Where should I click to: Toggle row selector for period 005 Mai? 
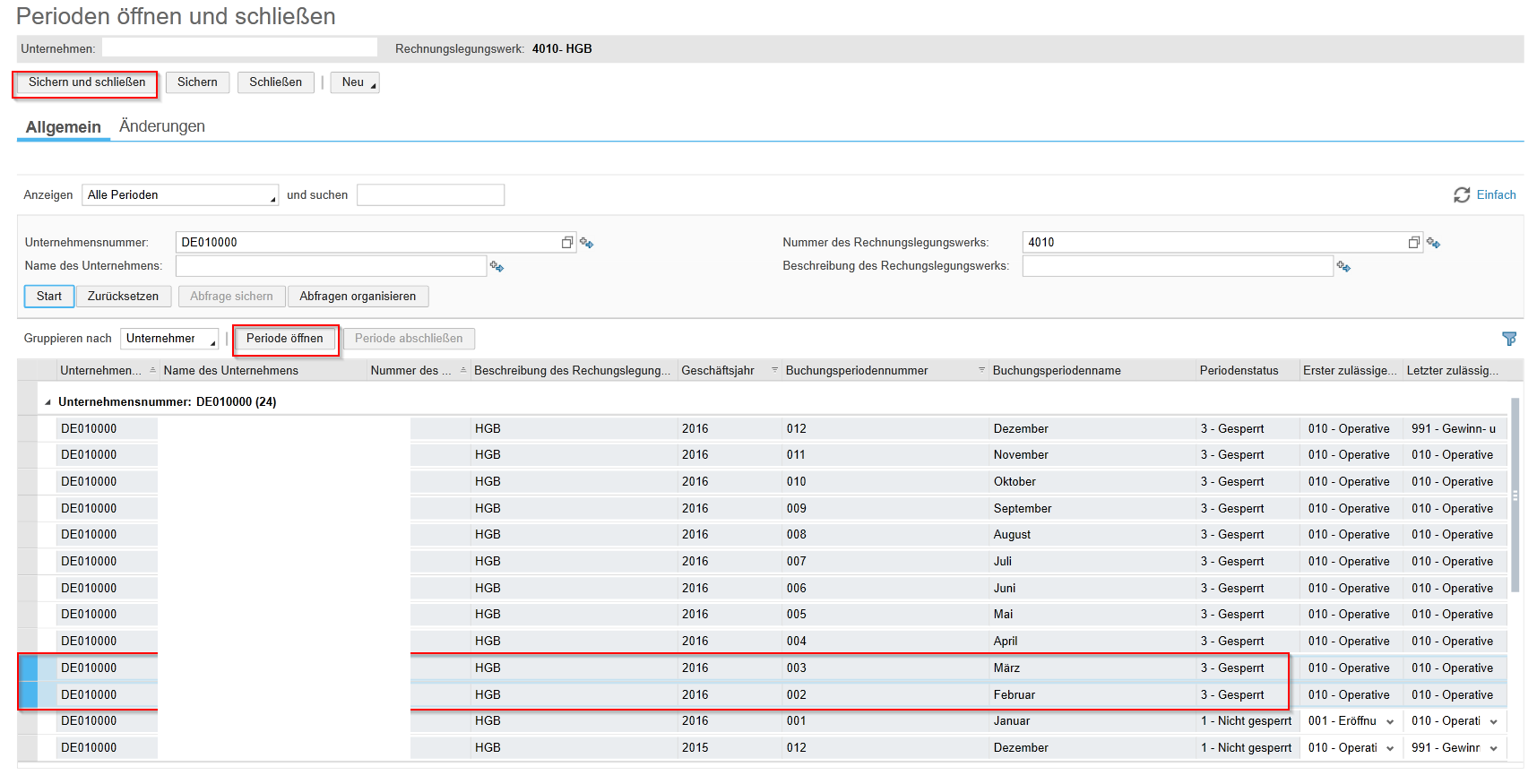pos(28,615)
